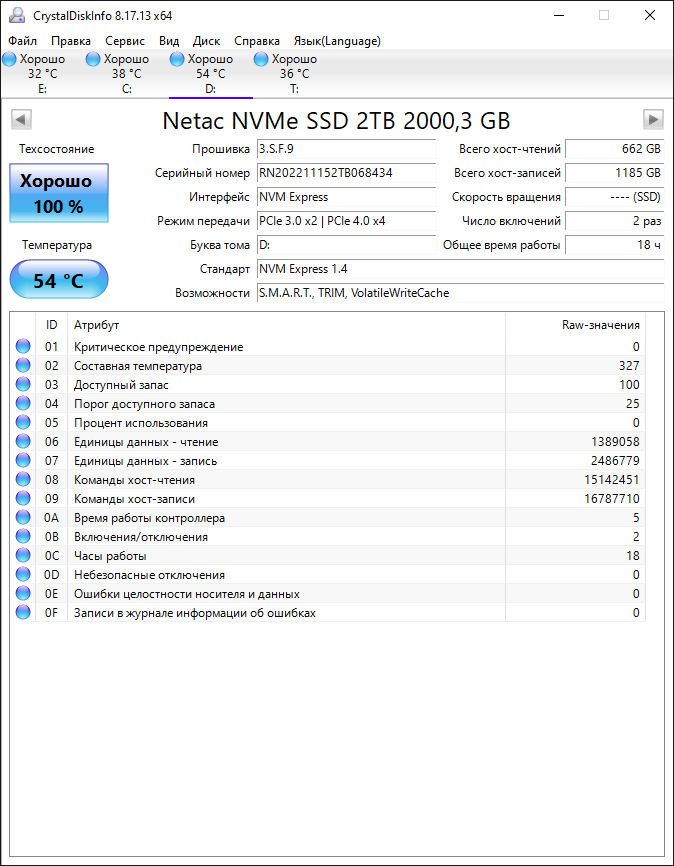Click the Raw-значения column header
The image size is (674, 866).
pos(600,325)
